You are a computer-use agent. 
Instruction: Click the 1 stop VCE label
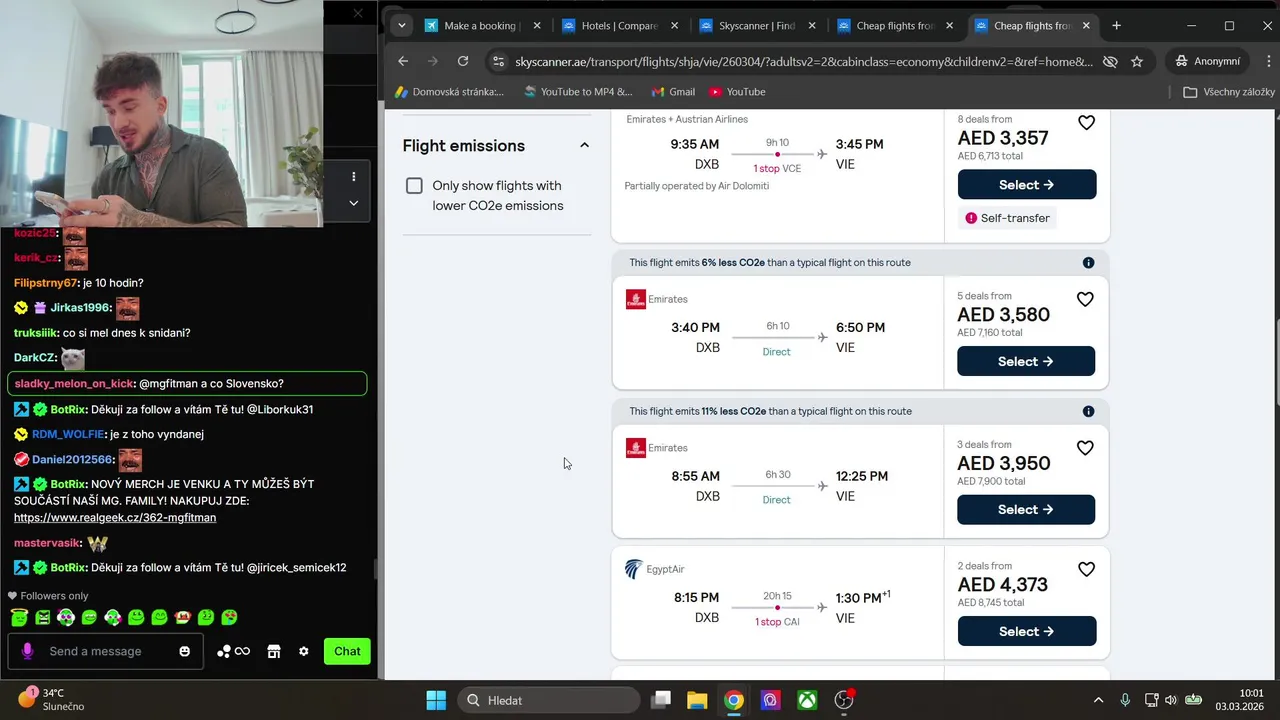(x=777, y=169)
